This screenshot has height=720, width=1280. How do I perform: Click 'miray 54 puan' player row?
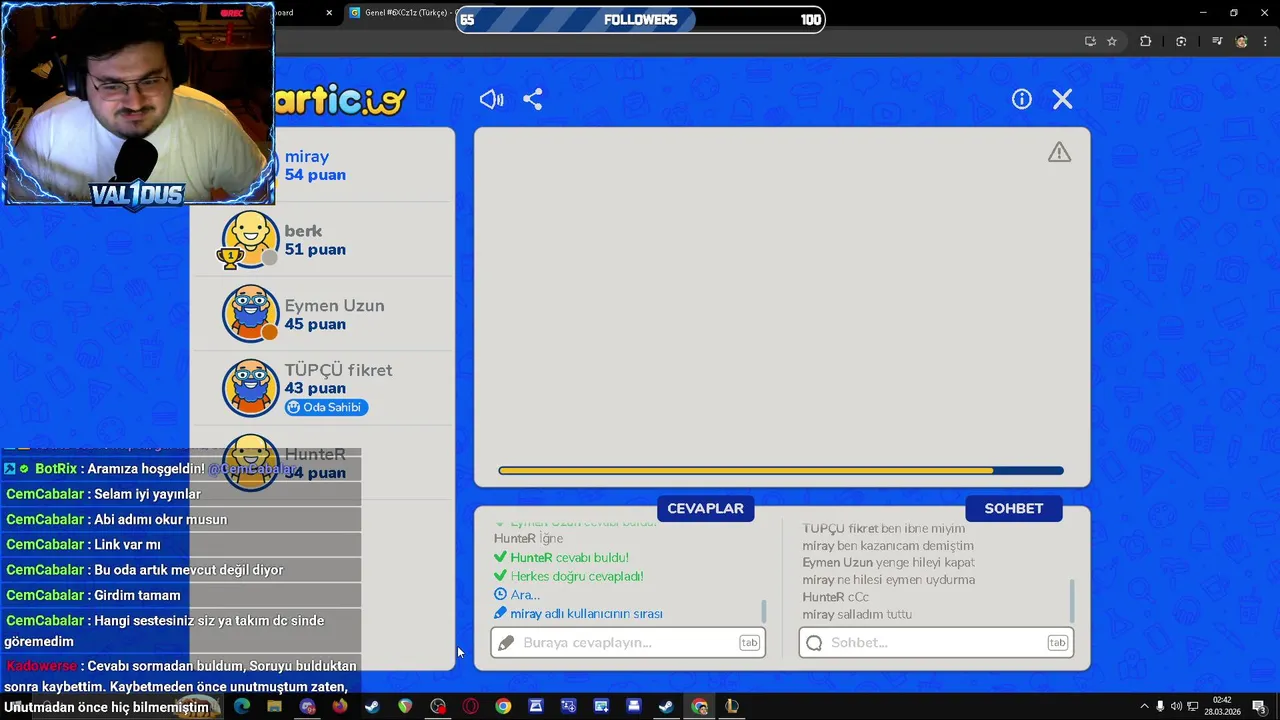coord(322,165)
